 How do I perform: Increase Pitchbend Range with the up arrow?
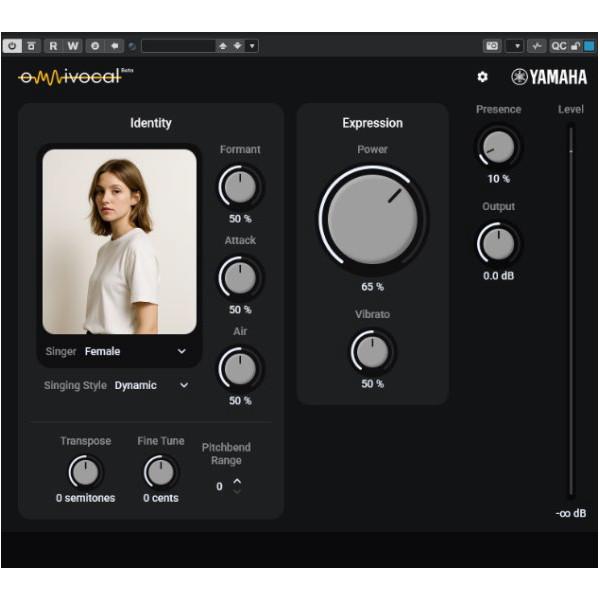tap(237, 481)
